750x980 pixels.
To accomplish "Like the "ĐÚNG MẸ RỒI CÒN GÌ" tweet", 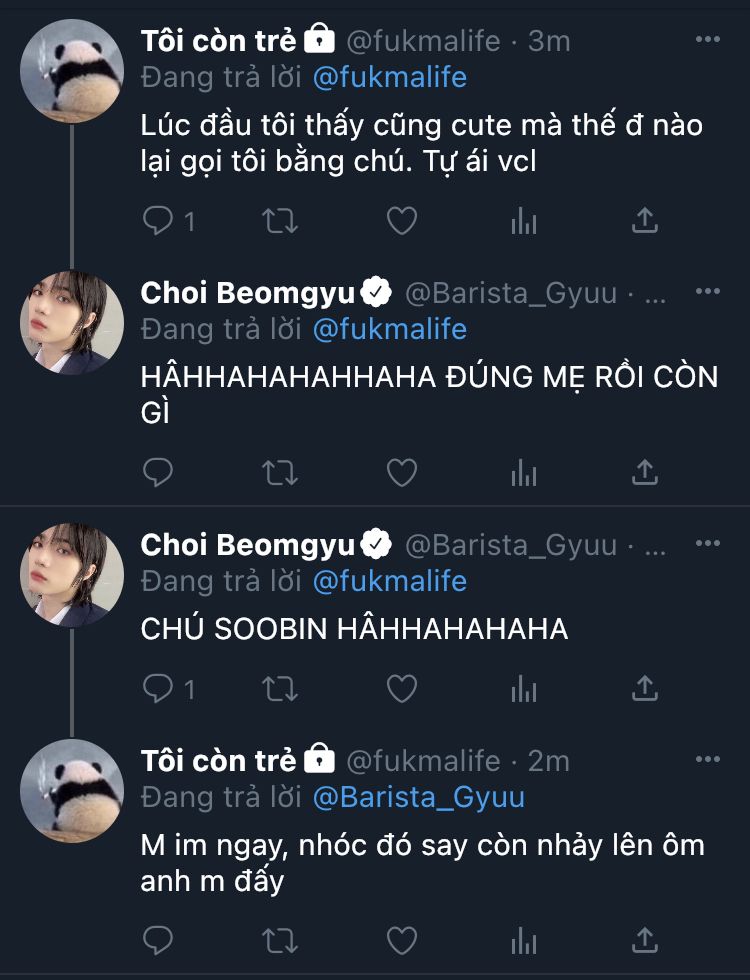I will click(401, 471).
